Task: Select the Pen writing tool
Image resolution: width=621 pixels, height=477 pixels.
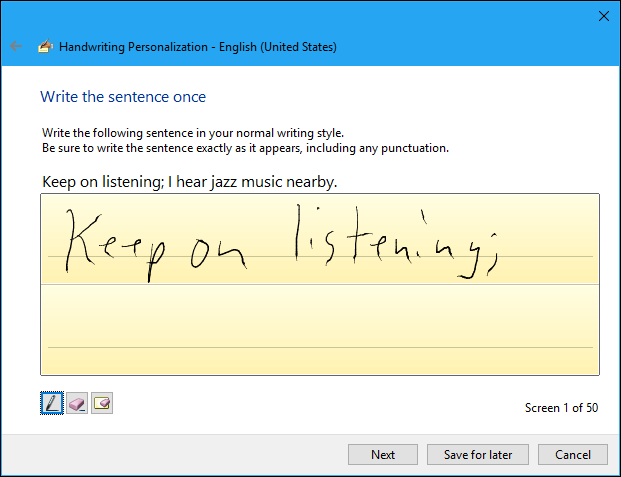Action: 52,403
